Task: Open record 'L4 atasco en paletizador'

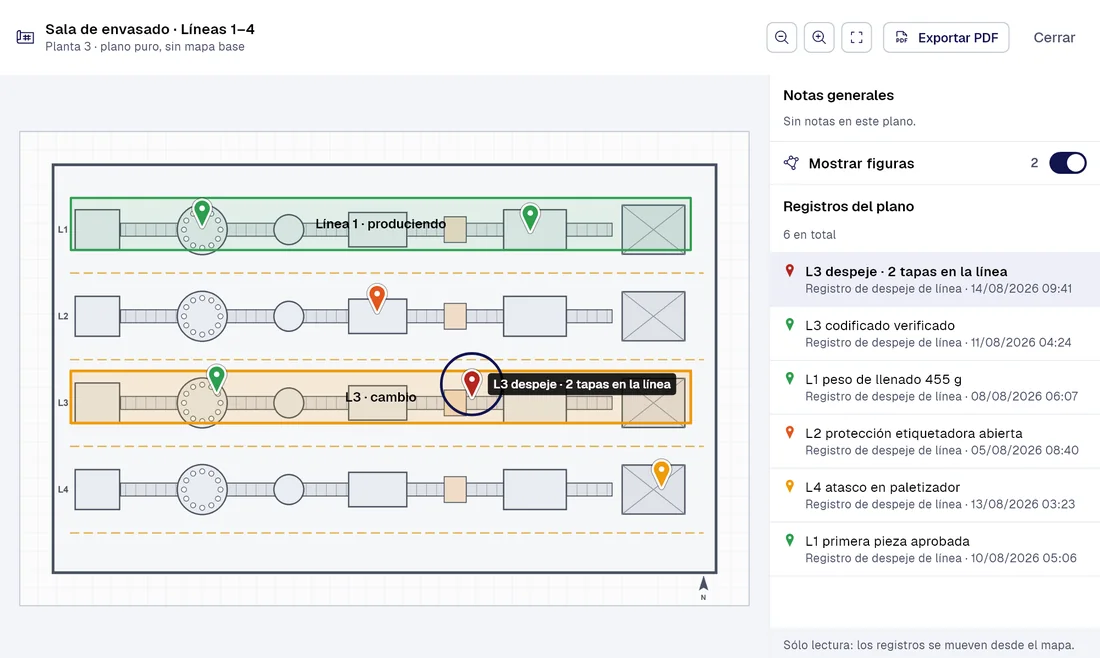Action: [934, 495]
